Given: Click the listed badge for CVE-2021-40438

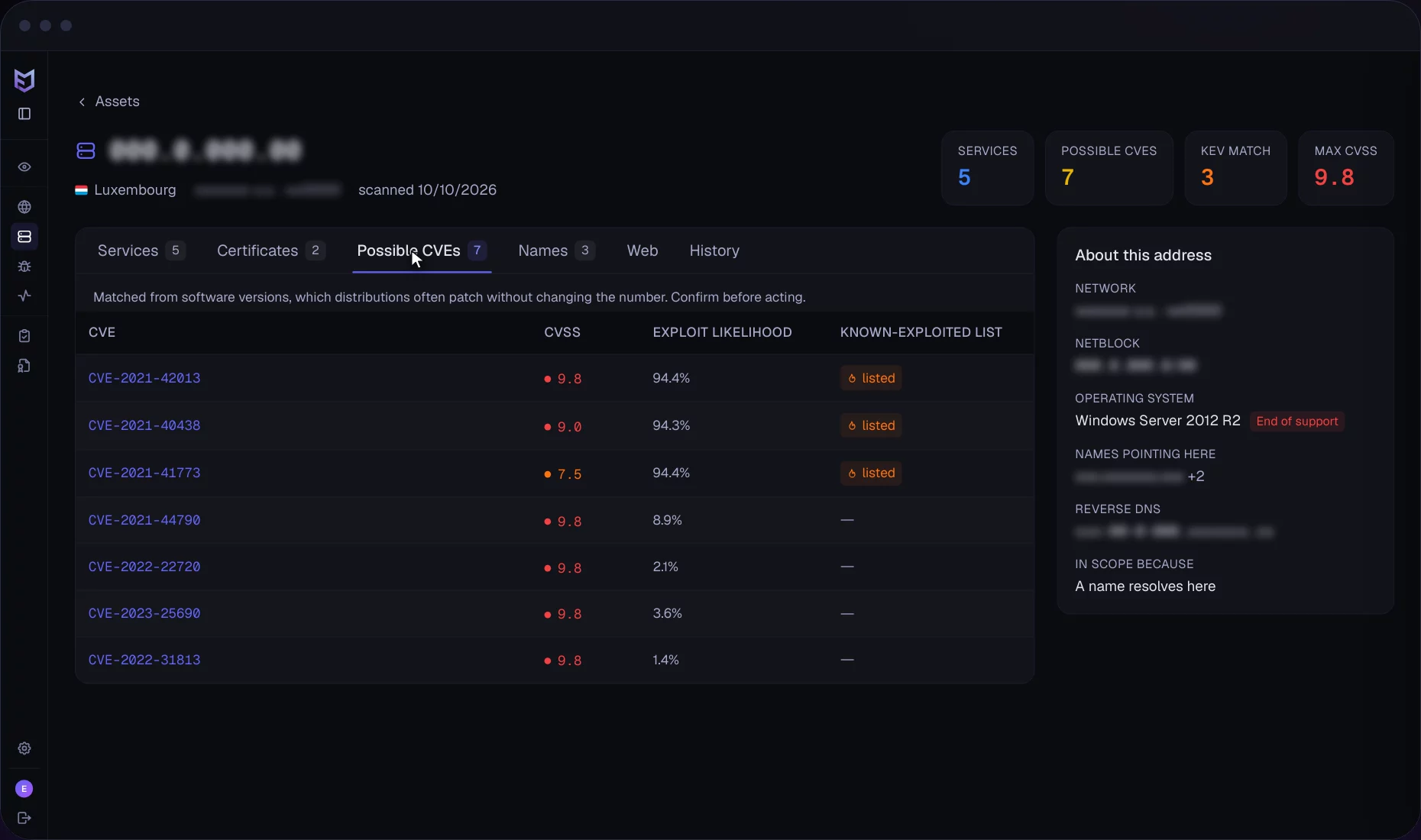Looking at the screenshot, I should pyautogui.click(x=871, y=425).
